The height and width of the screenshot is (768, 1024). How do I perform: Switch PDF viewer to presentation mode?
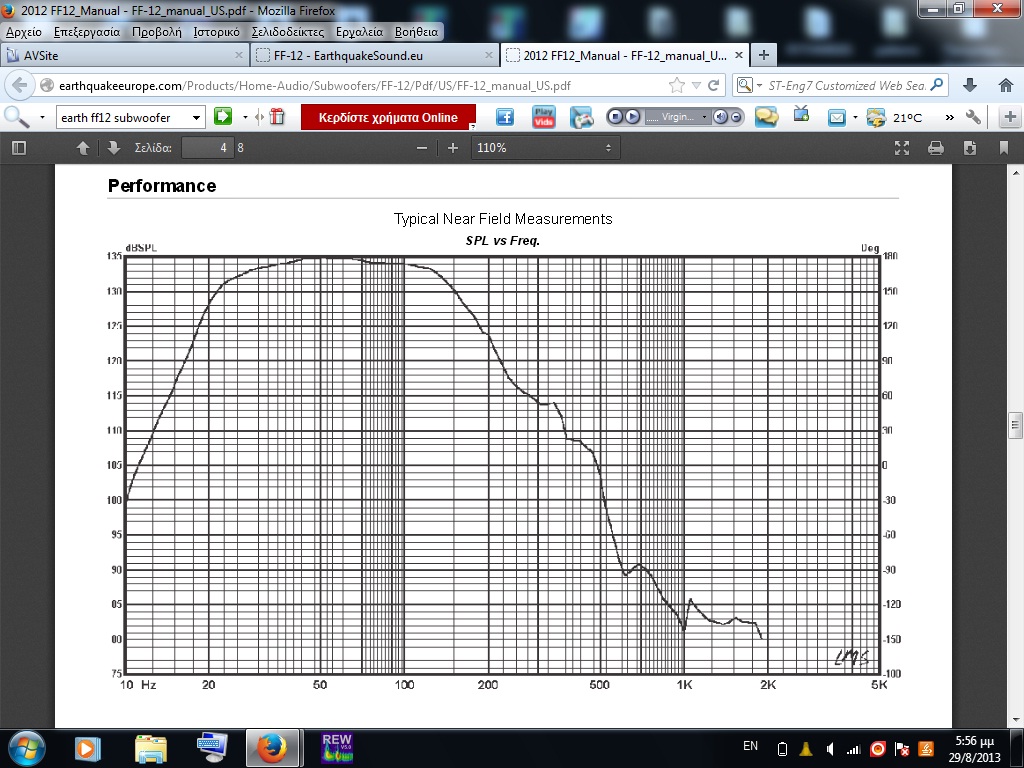coord(902,148)
